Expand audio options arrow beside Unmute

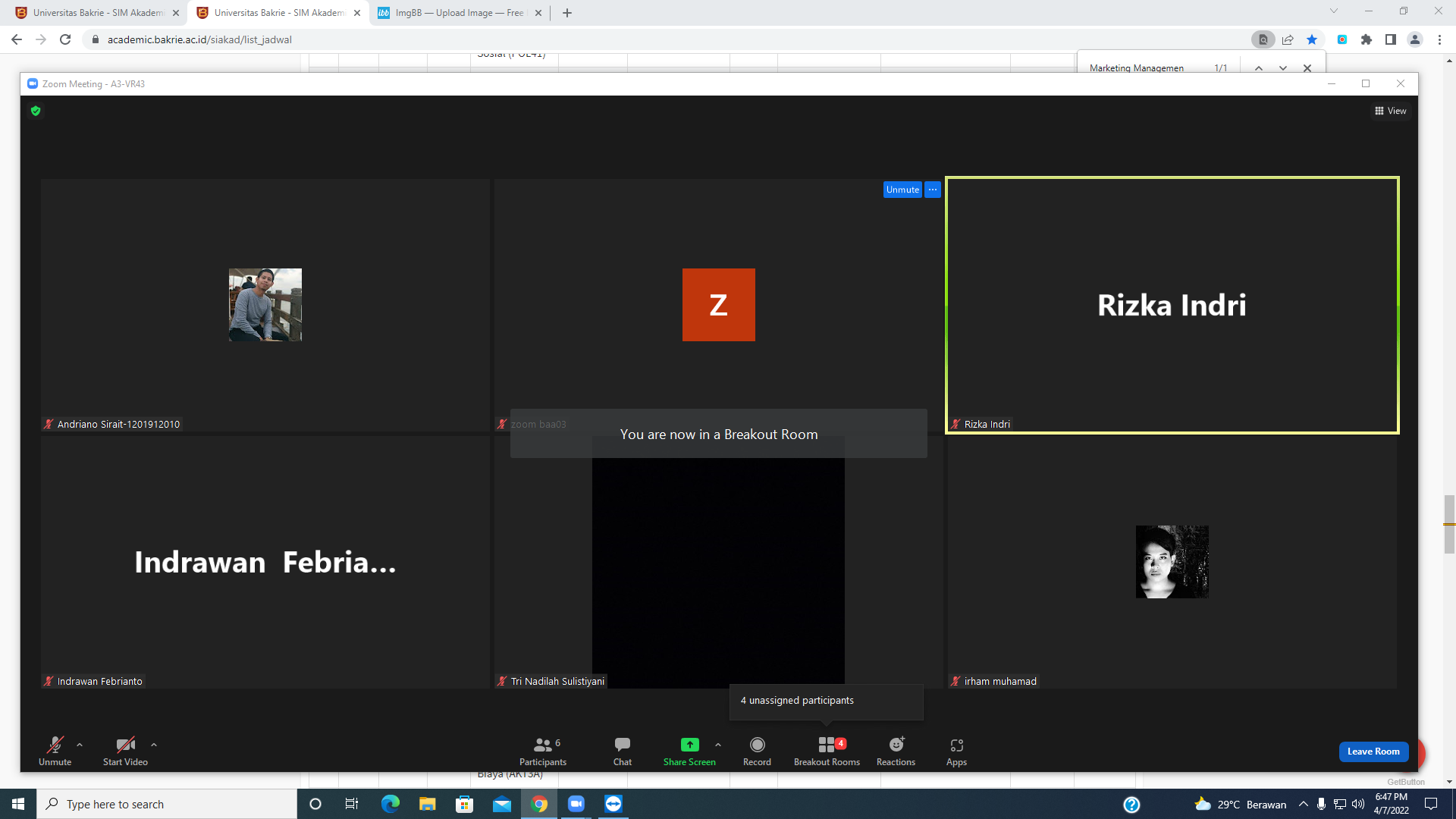click(80, 745)
